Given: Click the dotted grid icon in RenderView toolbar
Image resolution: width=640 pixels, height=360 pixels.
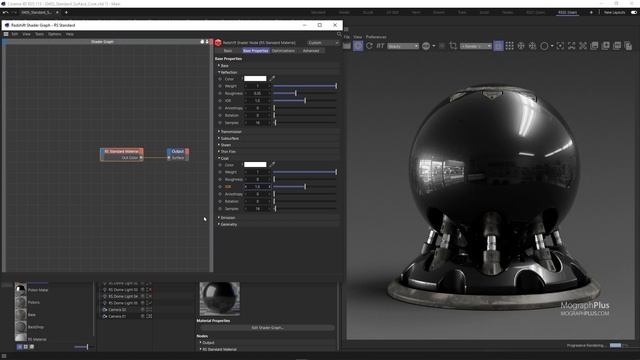Looking at the screenshot, I should point(509,46).
